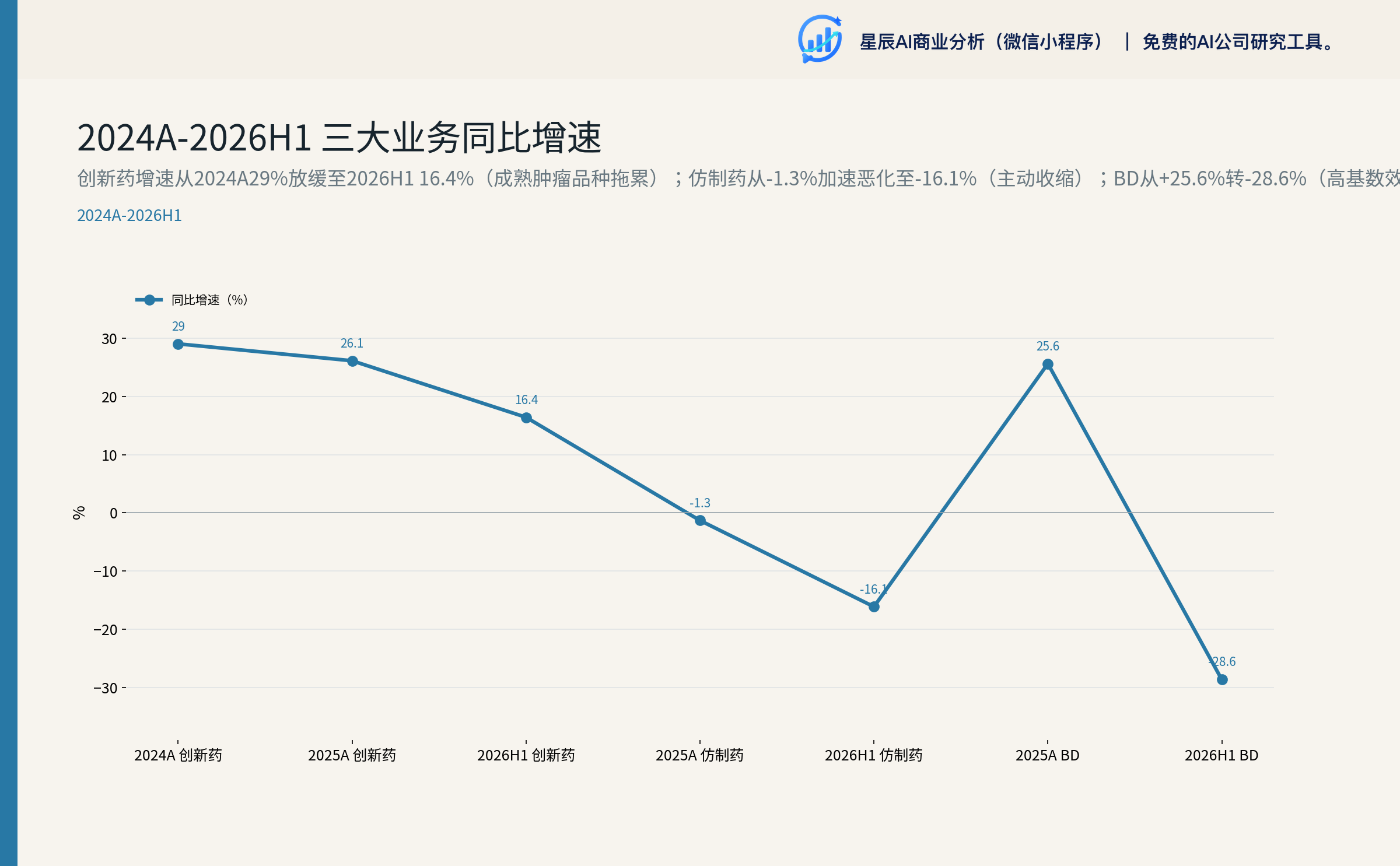Click the x-axis label 2025A 创新药

pos(352,756)
